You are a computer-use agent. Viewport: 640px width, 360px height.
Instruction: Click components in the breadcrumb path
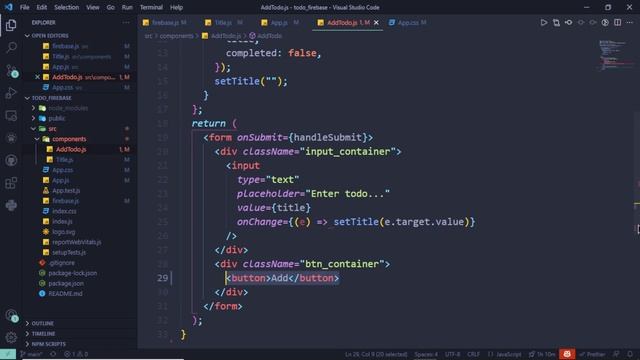(x=176, y=36)
